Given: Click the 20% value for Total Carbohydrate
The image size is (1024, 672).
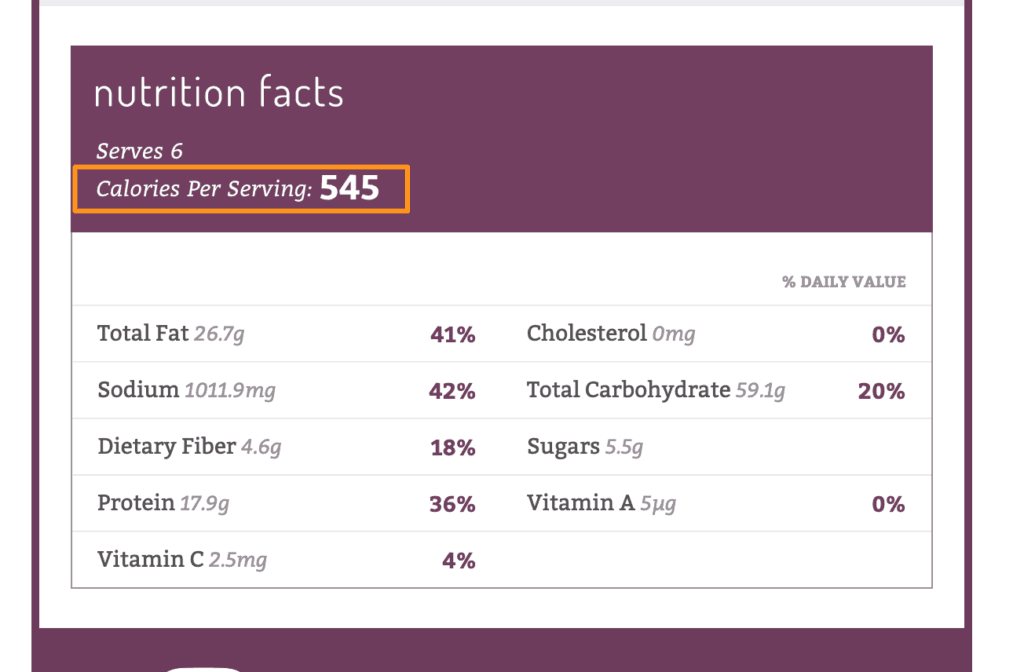Looking at the screenshot, I should [881, 391].
